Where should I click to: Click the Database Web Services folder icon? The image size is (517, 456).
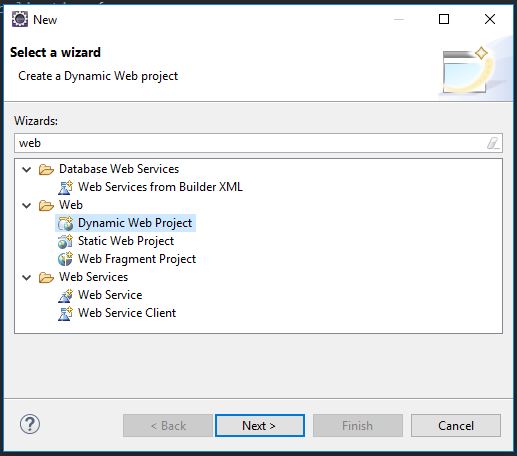pyautogui.click(x=46, y=169)
